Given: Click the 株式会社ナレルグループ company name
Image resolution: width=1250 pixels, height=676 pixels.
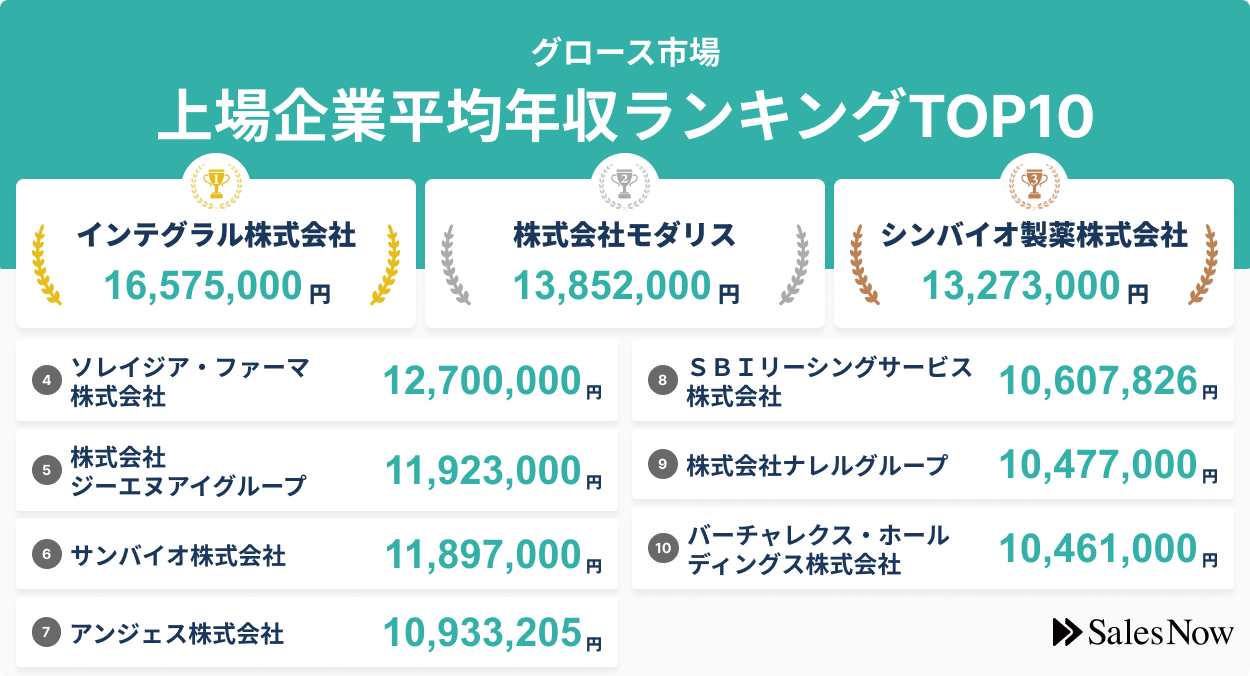Looking at the screenshot, I should pos(816,465).
